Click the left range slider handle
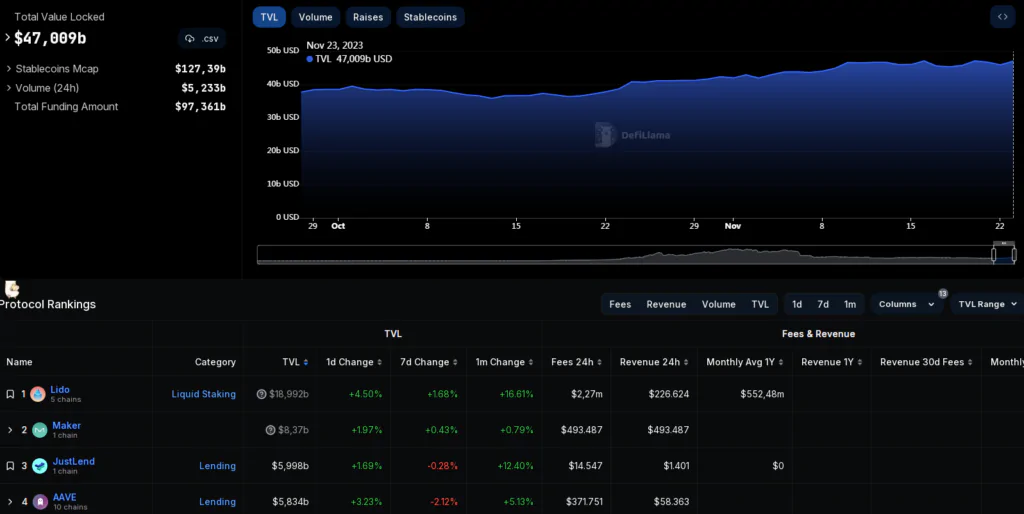Screen dimensions: 1024x514 tap(994, 254)
